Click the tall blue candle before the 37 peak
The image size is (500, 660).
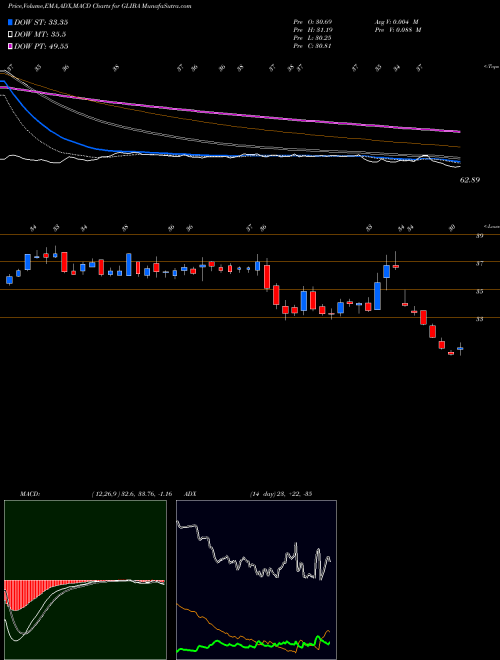click(378, 296)
